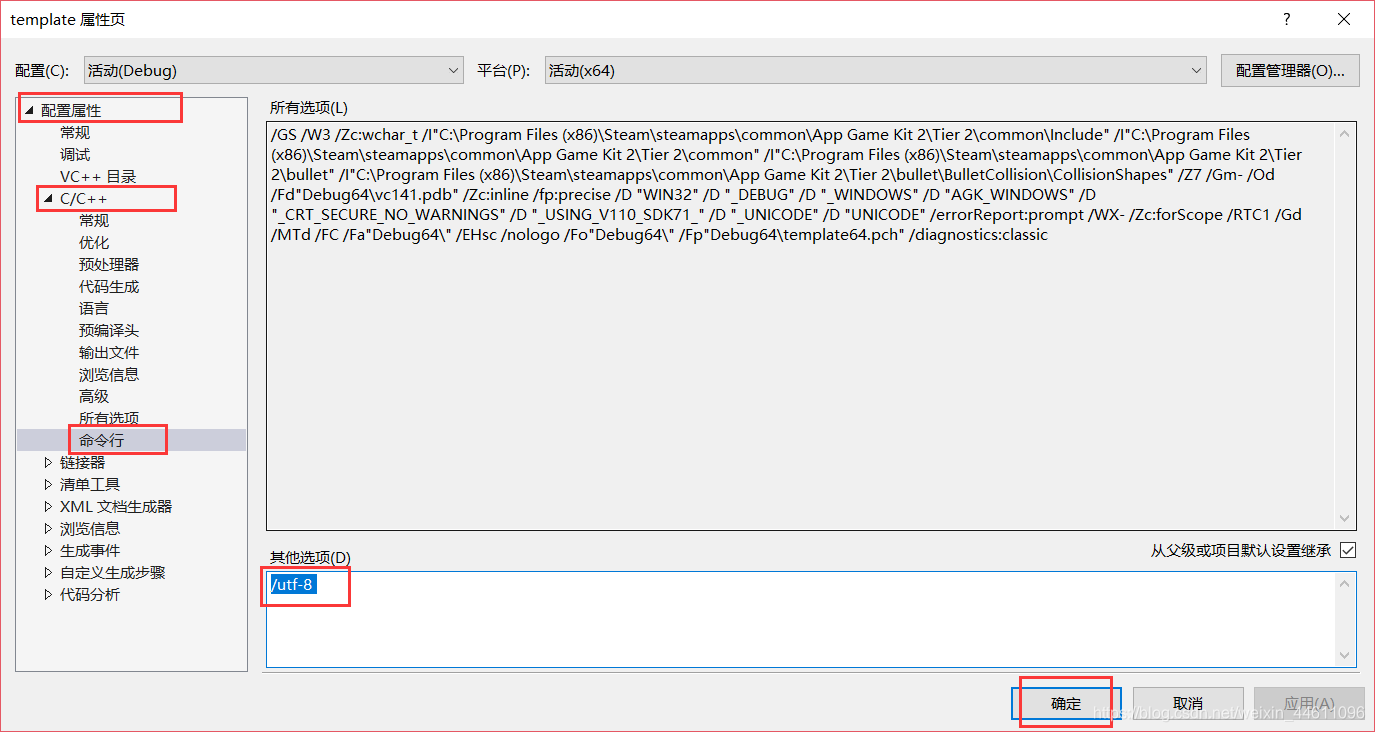Expand the 链接器 node arrow
Image resolution: width=1375 pixels, height=732 pixels.
pyautogui.click(x=48, y=463)
